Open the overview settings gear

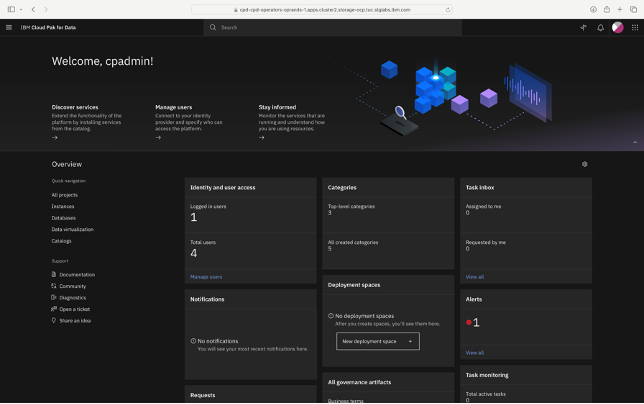coord(585,164)
